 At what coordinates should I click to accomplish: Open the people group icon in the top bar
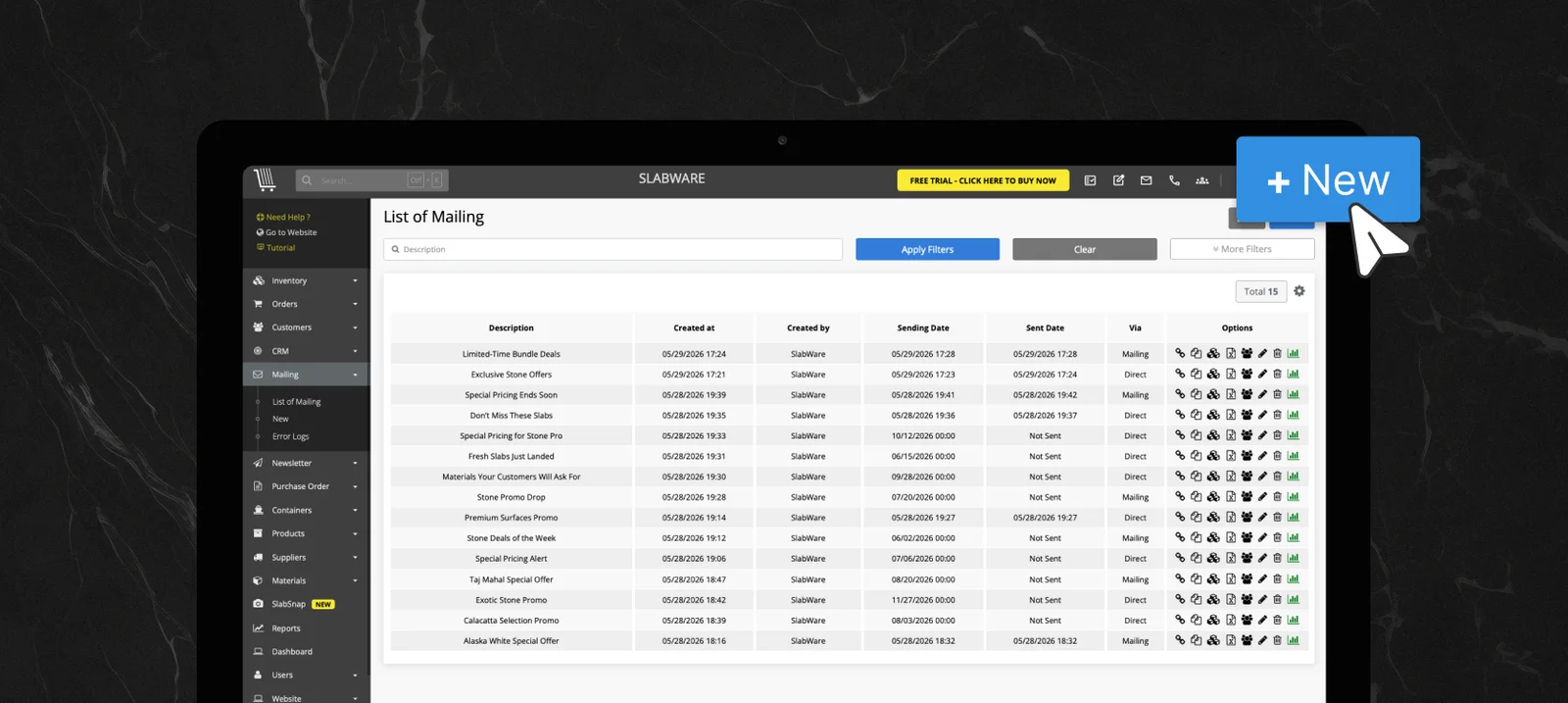tap(1202, 180)
